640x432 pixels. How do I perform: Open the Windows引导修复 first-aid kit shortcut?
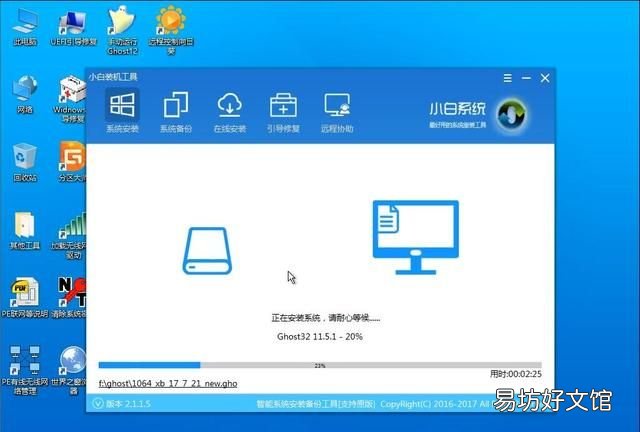tap(72, 99)
